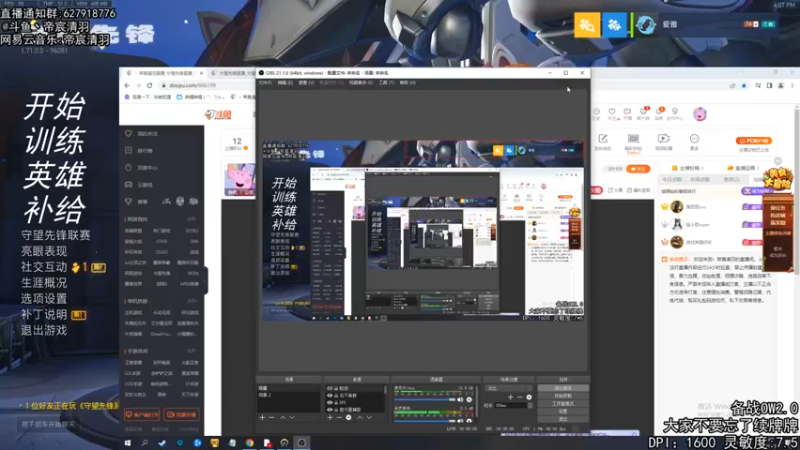Open source properties gear in Sources panel
Screen dimensions: 800x450
click(348, 417)
